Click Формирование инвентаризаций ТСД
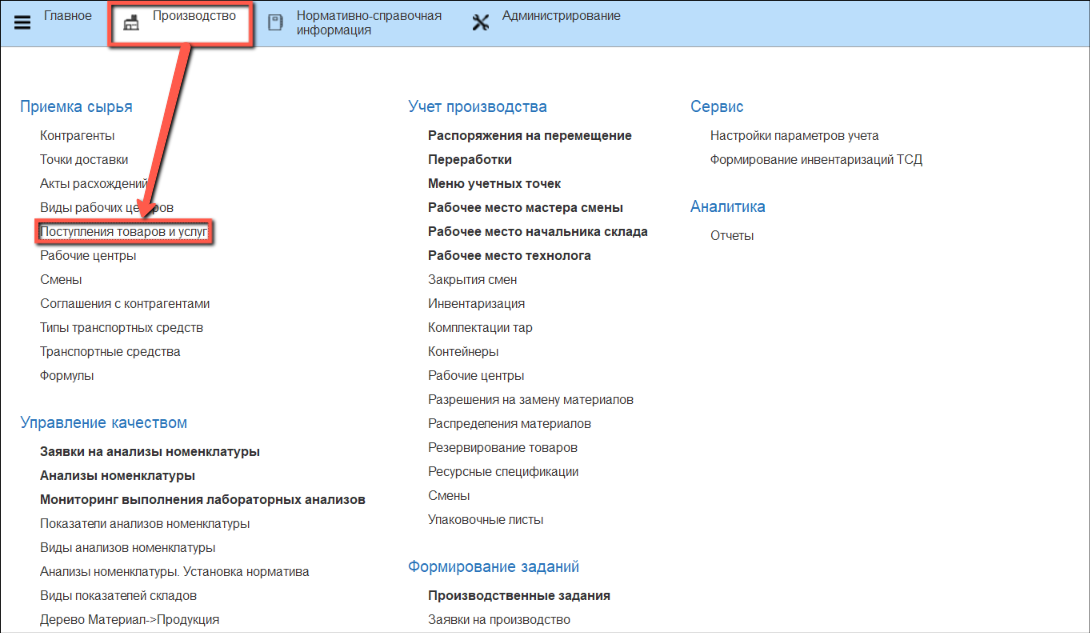Screen dimensions: 1090x633 point(815,160)
